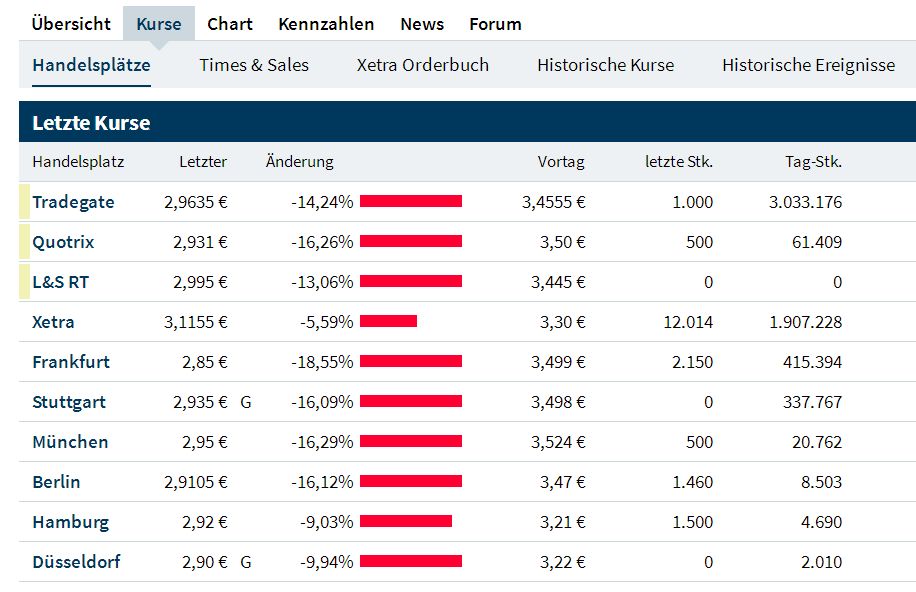Select the Handelsplätze sub-tab
This screenshot has height=592, width=916.
tap(91, 65)
